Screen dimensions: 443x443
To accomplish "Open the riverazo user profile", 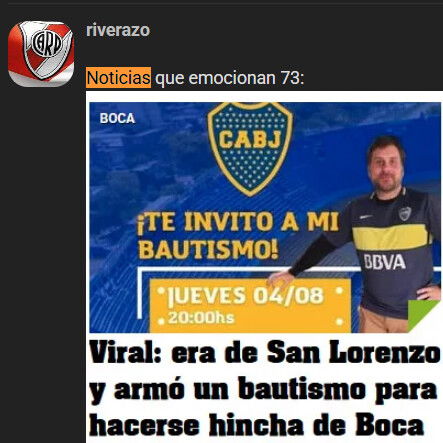I will (x=118, y=30).
